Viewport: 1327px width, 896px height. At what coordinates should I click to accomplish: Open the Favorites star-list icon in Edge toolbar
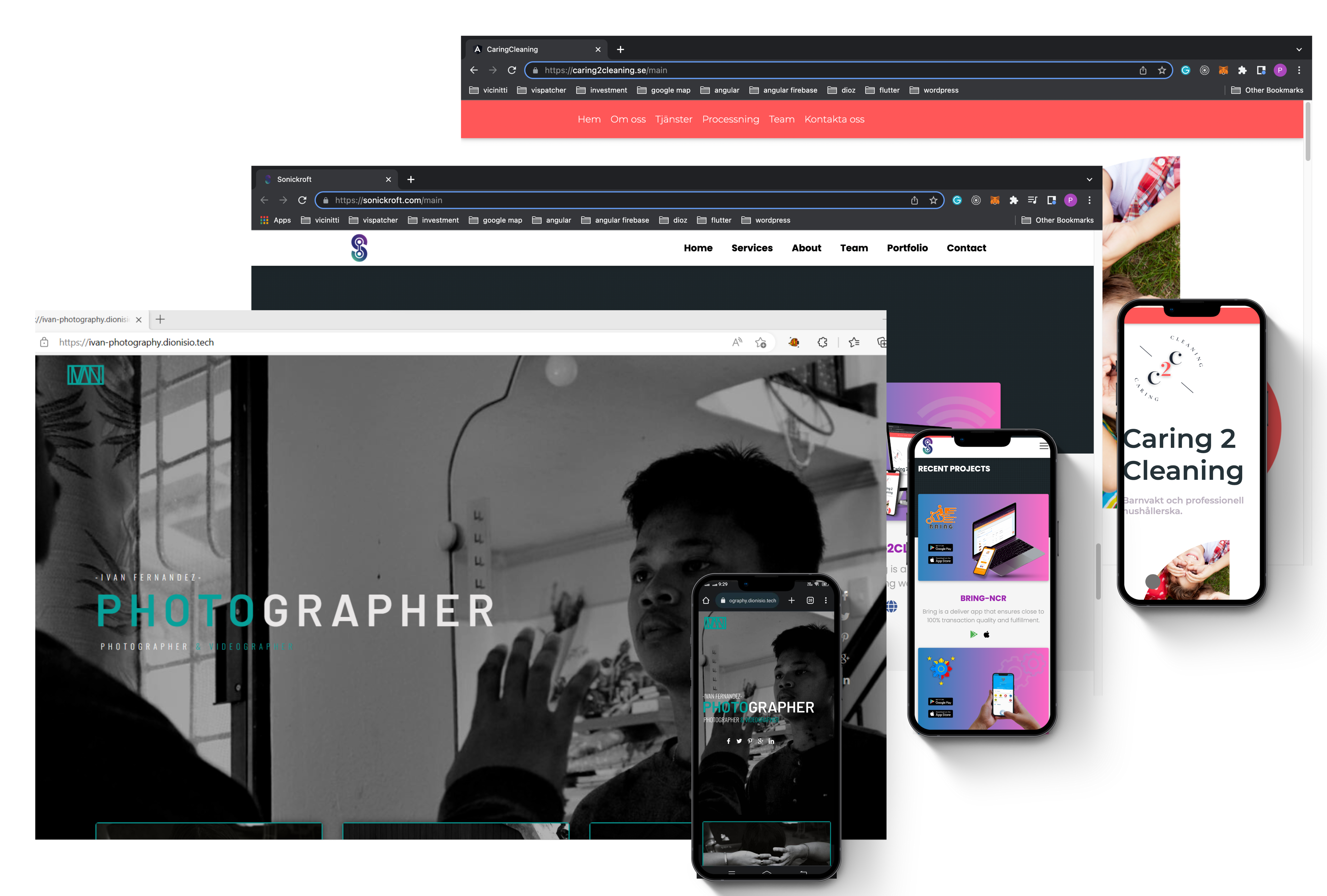click(x=854, y=342)
